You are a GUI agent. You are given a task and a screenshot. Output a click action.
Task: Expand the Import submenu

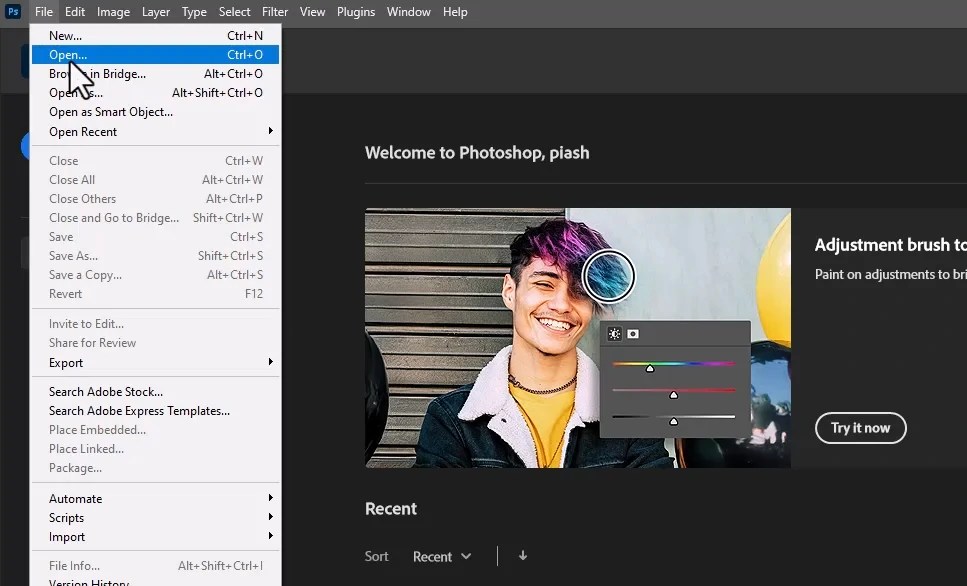[x=66, y=537]
